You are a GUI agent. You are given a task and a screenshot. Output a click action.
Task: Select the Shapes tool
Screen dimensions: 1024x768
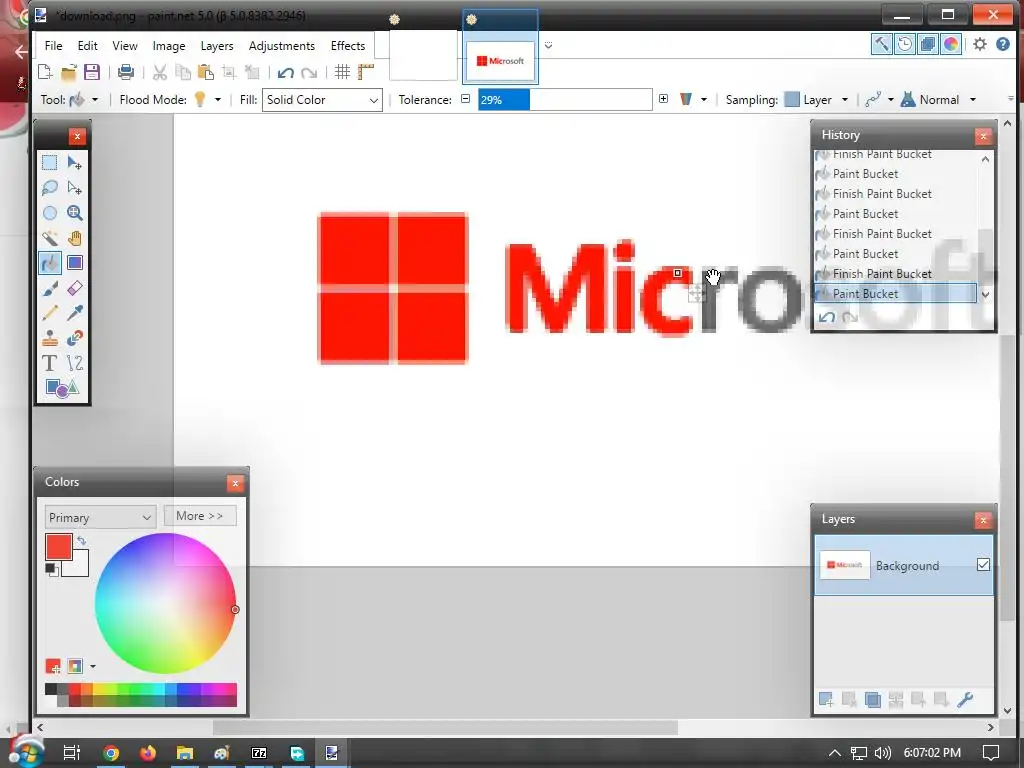click(62, 388)
